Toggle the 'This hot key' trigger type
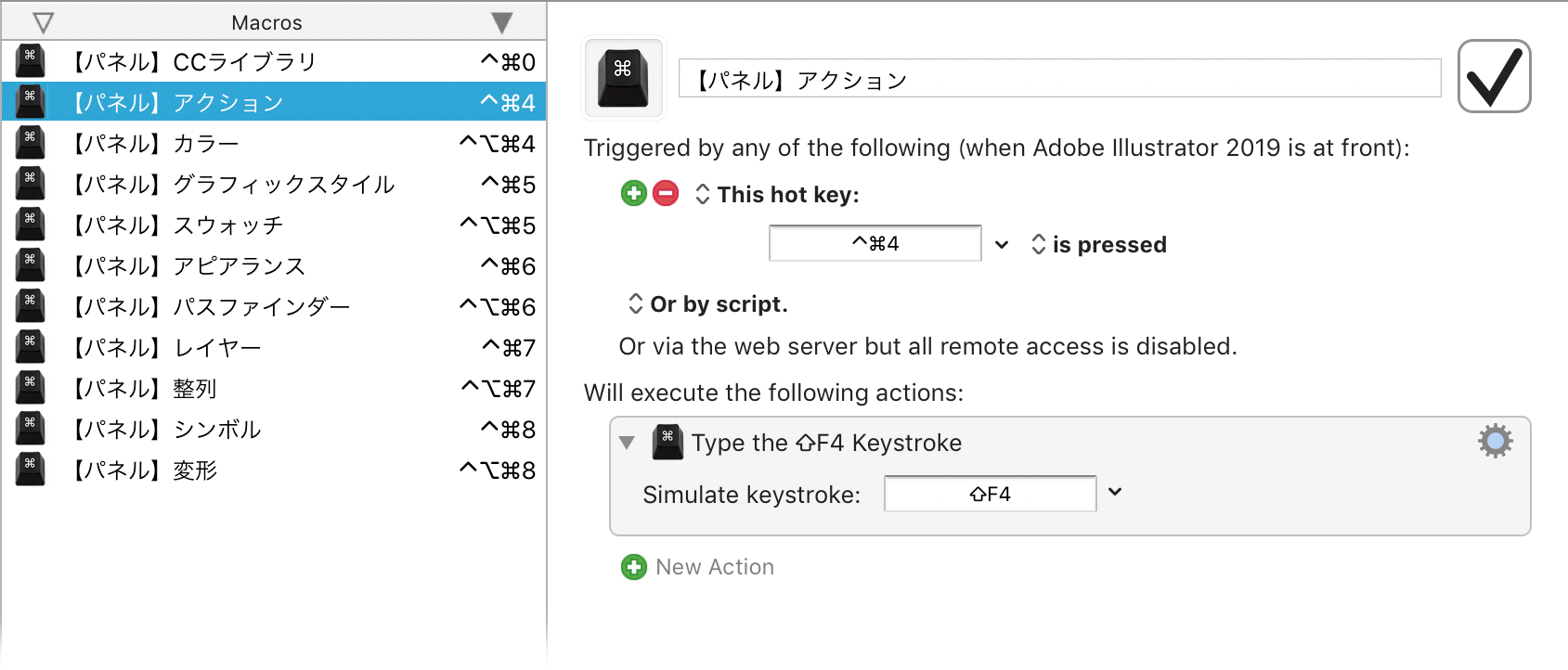The image size is (1568, 670). [x=778, y=194]
